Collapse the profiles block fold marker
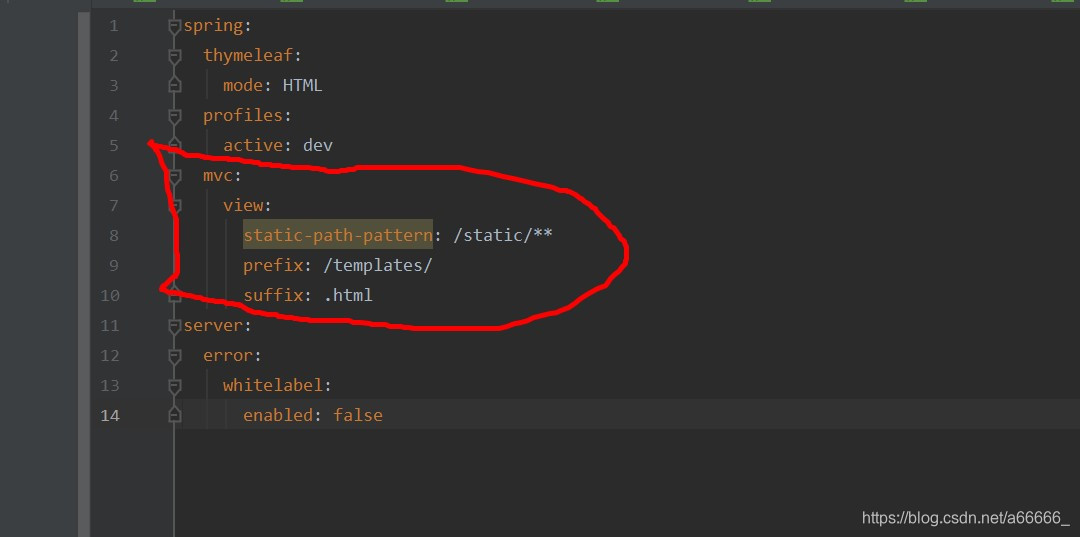This screenshot has height=537, width=1080. tap(175, 116)
